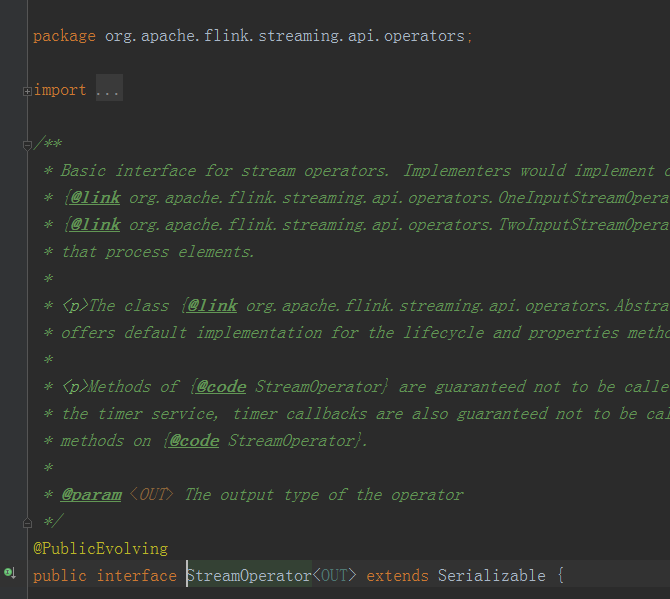The width and height of the screenshot is (670, 599).
Task: Click the OneInputStreamOperator @link reference
Action: pyautogui.click(x=400, y=198)
